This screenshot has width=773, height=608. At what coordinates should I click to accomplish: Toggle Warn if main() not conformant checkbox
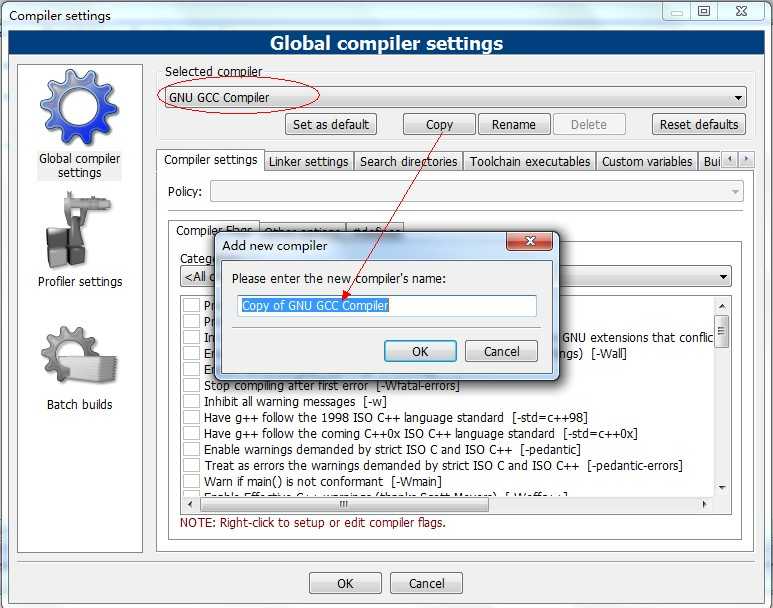tap(191, 481)
